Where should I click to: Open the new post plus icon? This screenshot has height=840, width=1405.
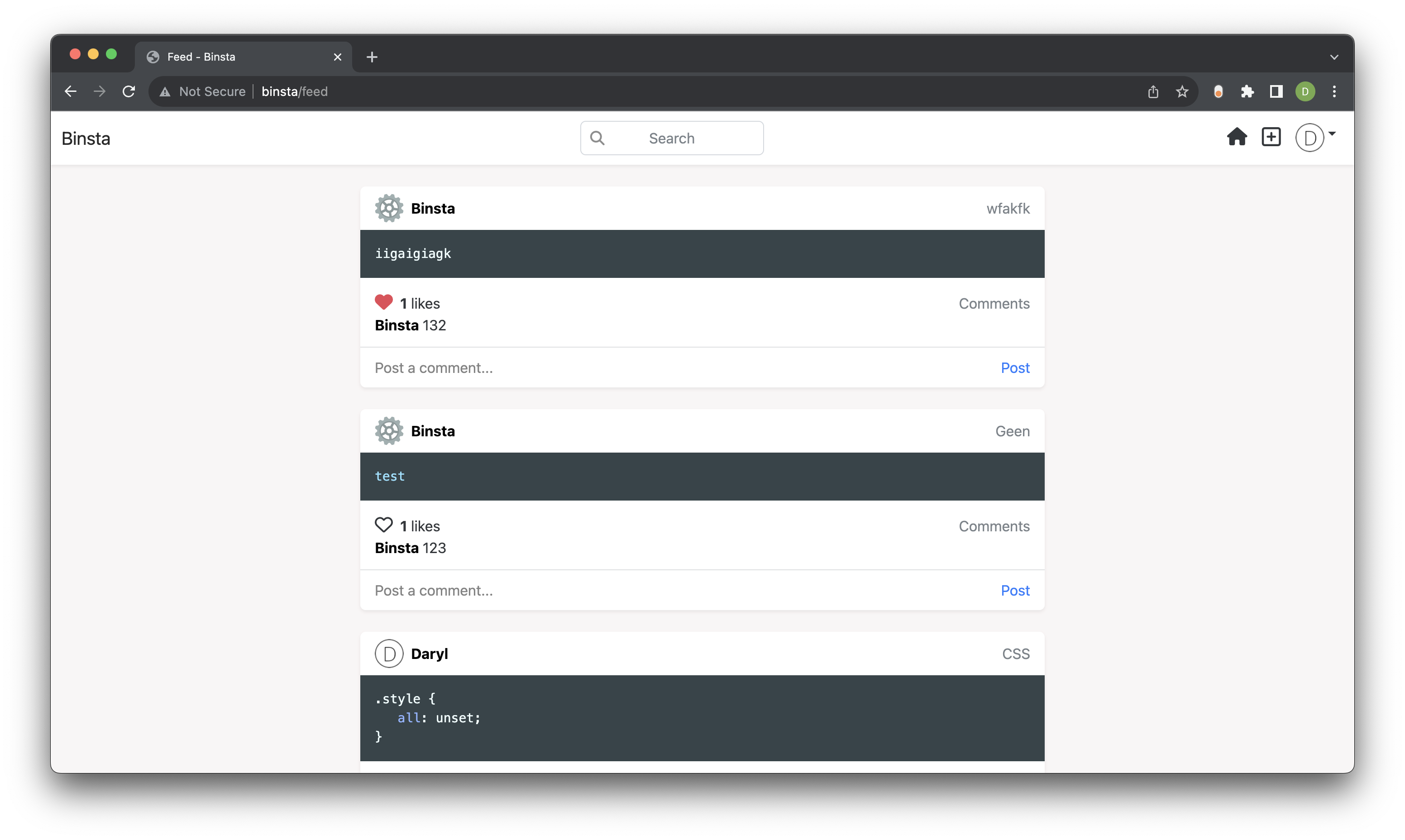(1271, 137)
